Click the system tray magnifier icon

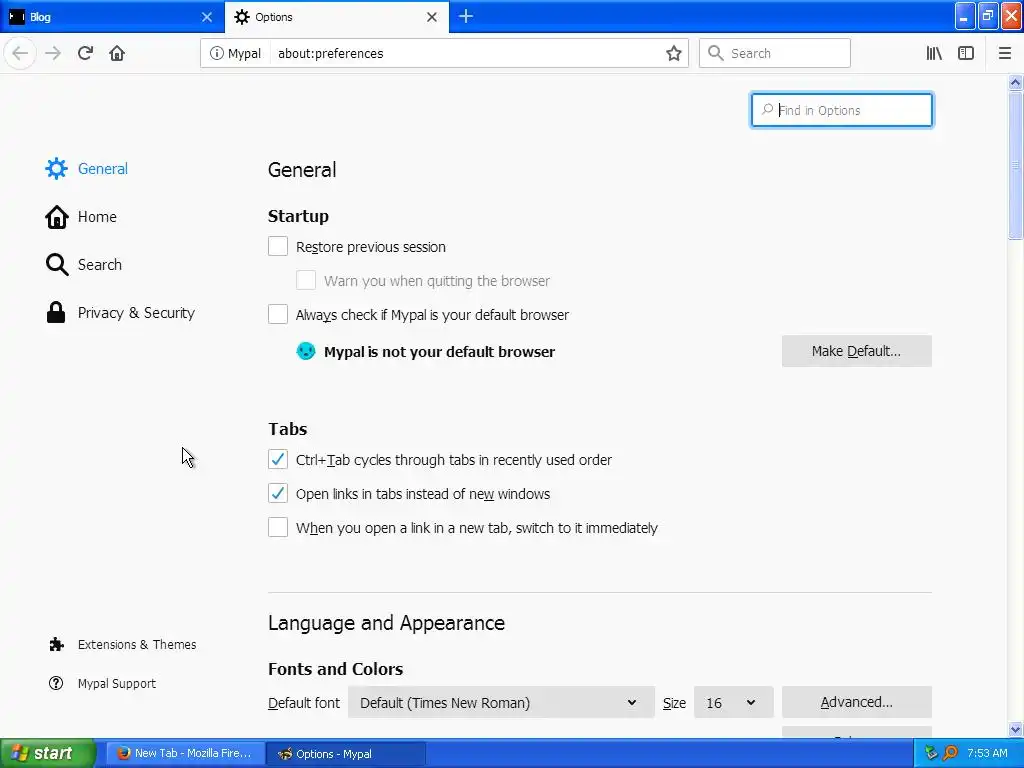[x=951, y=753]
